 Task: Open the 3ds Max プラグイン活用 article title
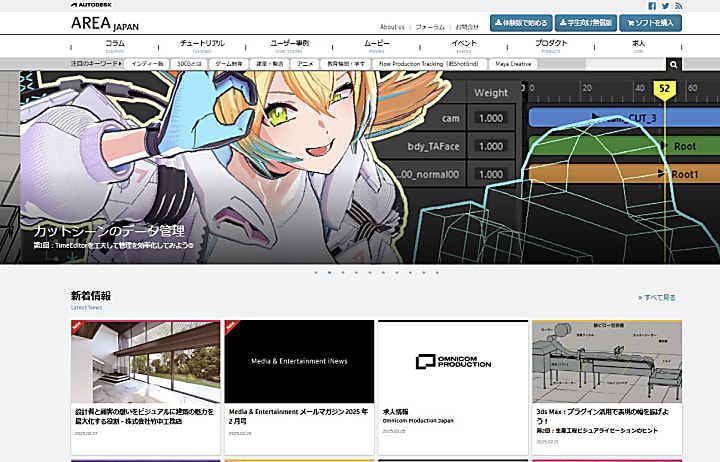tap(603, 421)
